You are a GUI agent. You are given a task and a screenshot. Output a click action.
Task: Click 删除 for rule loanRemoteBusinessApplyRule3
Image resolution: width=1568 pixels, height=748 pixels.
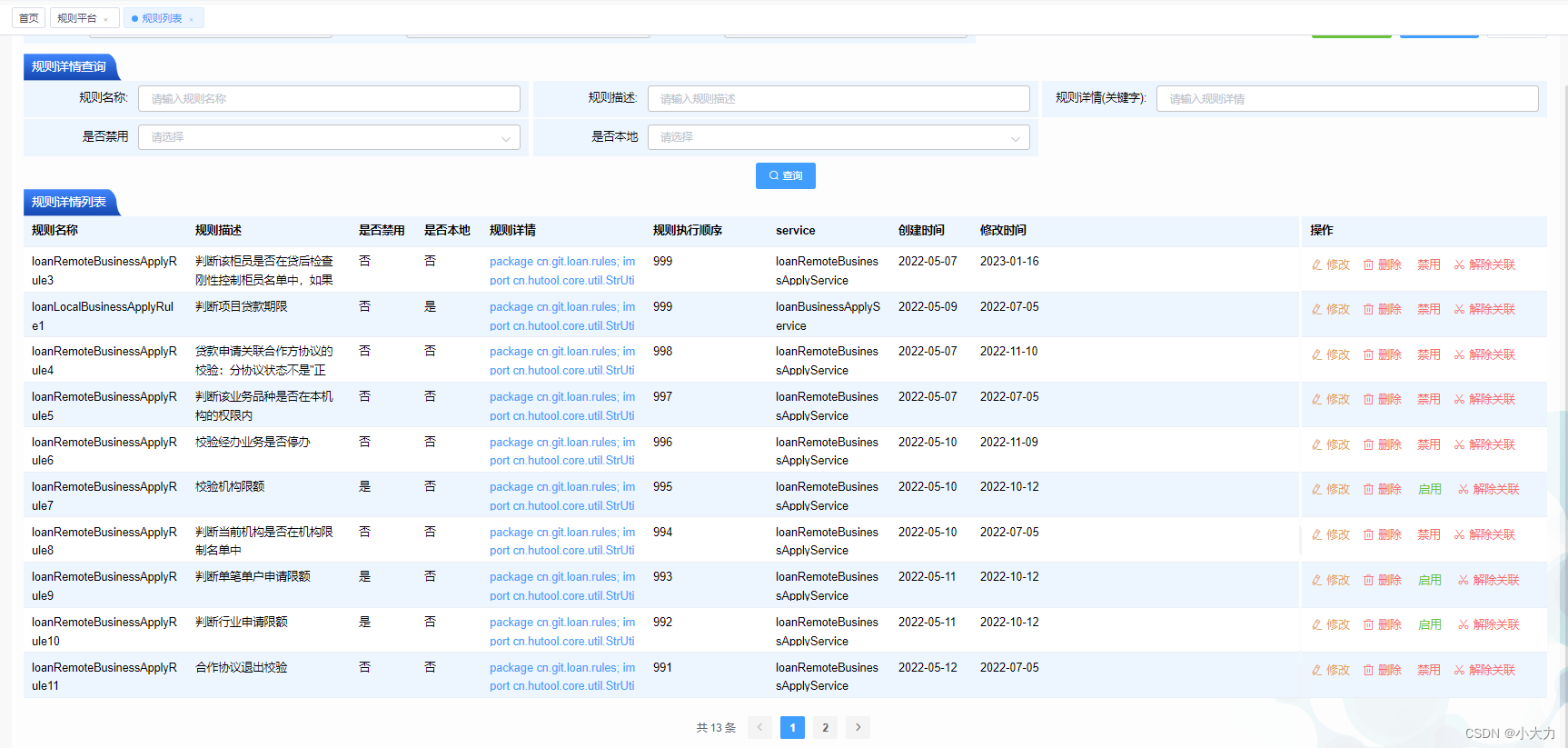pyautogui.click(x=1382, y=264)
